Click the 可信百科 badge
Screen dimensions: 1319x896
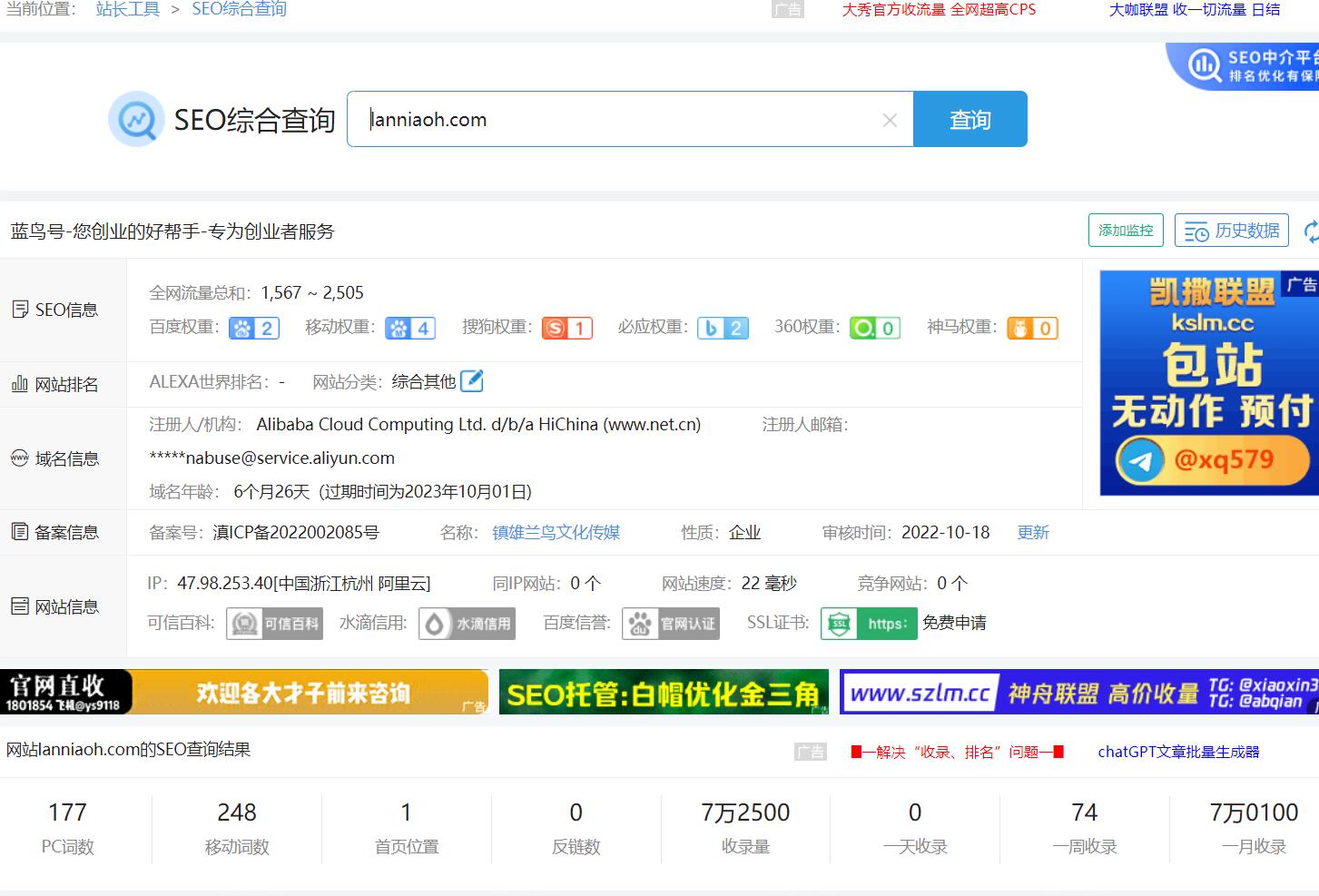pyautogui.click(x=274, y=624)
